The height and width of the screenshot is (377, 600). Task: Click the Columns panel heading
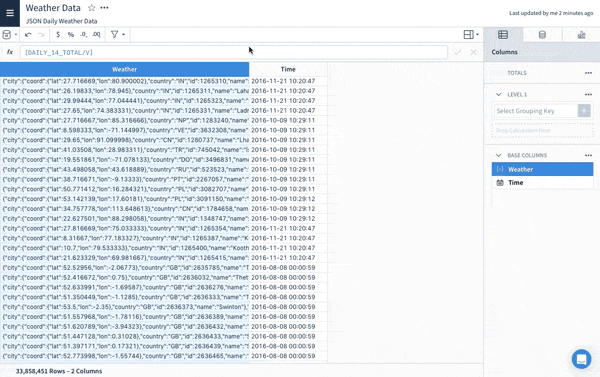(x=504, y=52)
